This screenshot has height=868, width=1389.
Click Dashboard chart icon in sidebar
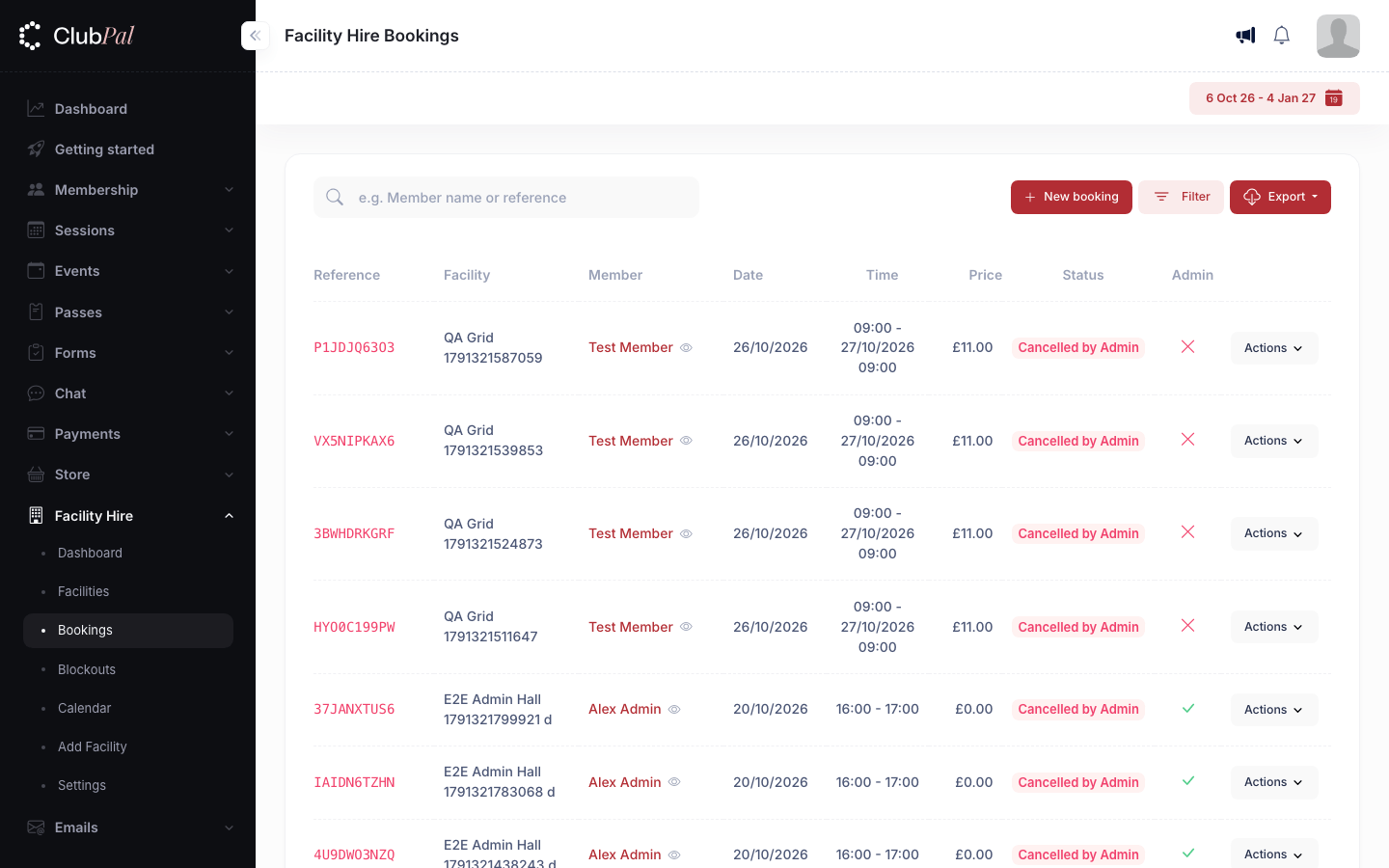36,109
